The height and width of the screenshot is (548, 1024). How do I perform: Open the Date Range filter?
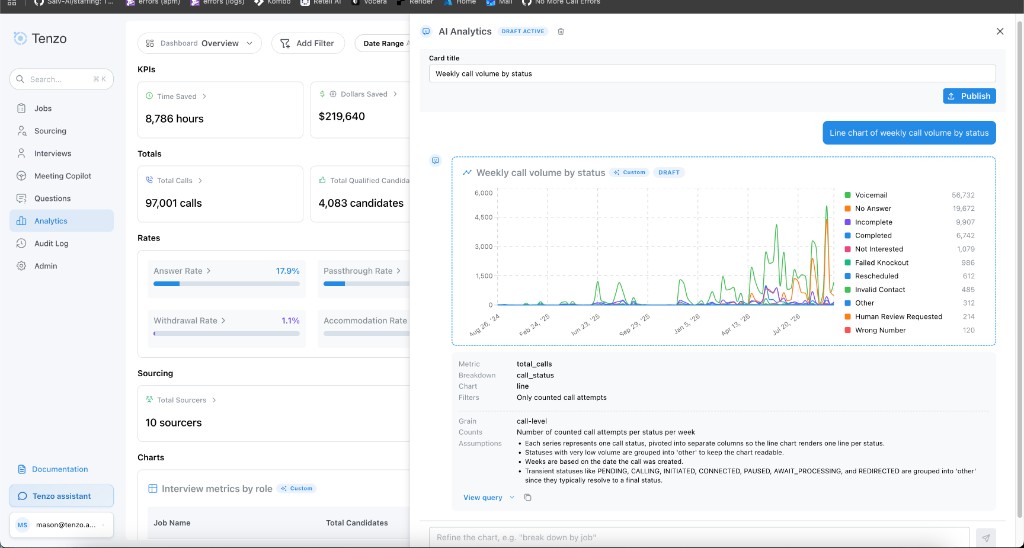pos(385,43)
